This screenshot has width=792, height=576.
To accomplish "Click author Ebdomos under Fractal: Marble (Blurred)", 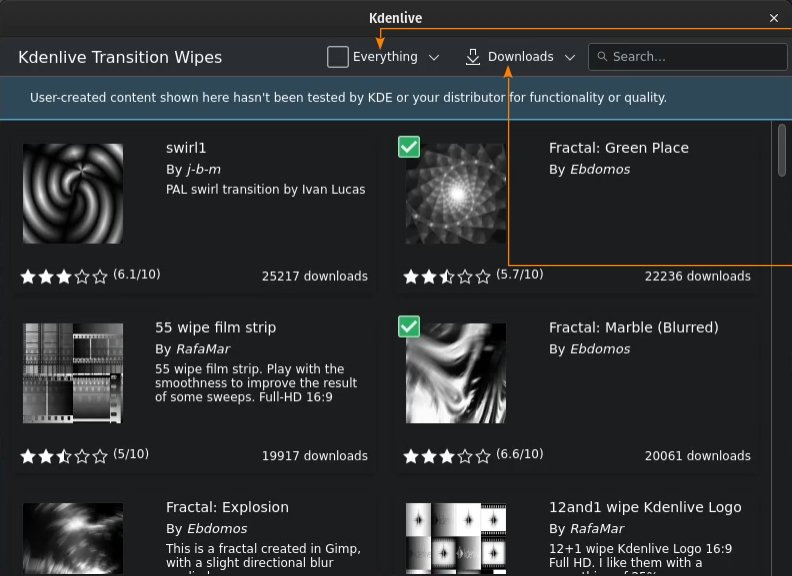I will point(600,349).
